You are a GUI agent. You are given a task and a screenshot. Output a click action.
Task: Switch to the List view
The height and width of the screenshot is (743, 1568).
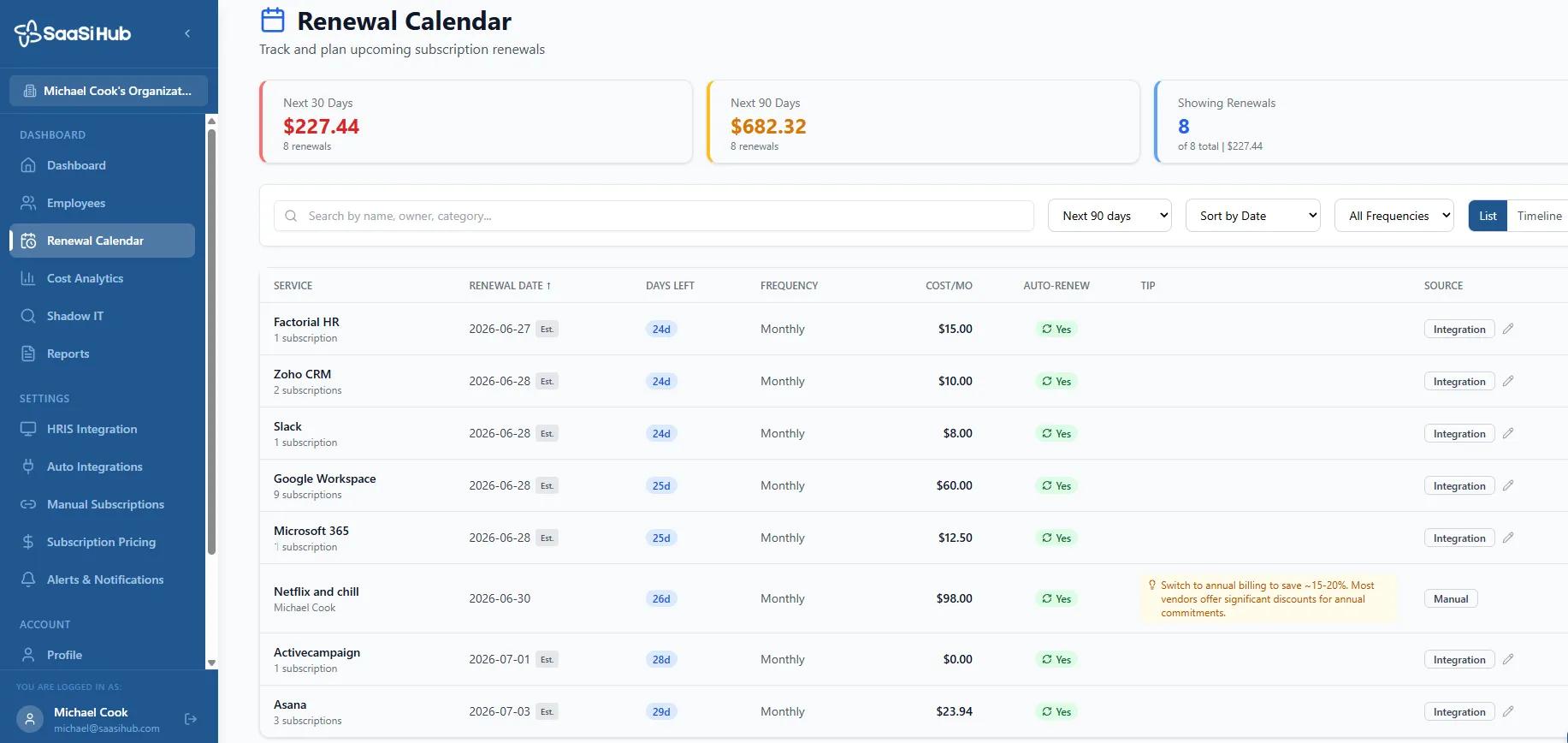point(1488,216)
